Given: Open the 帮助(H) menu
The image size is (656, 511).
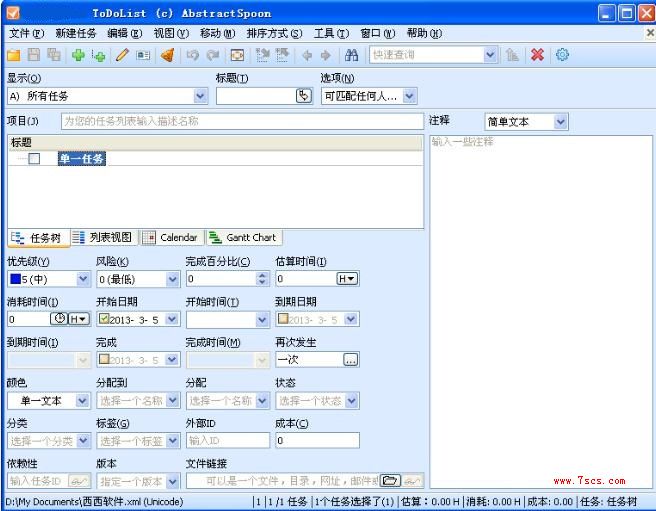Looking at the screenshot, I should coord(424,33).
